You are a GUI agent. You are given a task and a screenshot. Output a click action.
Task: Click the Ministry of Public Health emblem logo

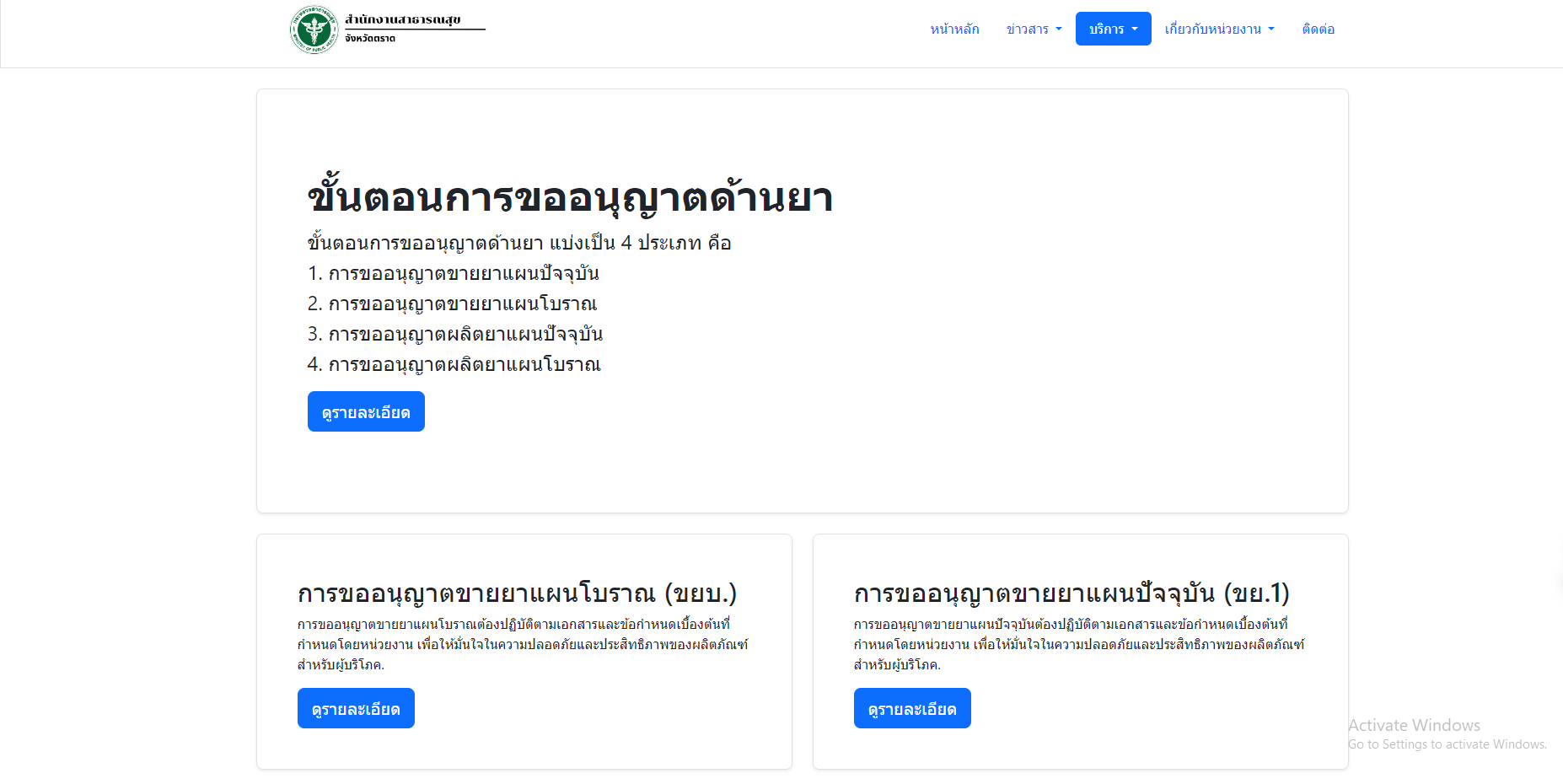pyautogui.click(x=314, y=30)
